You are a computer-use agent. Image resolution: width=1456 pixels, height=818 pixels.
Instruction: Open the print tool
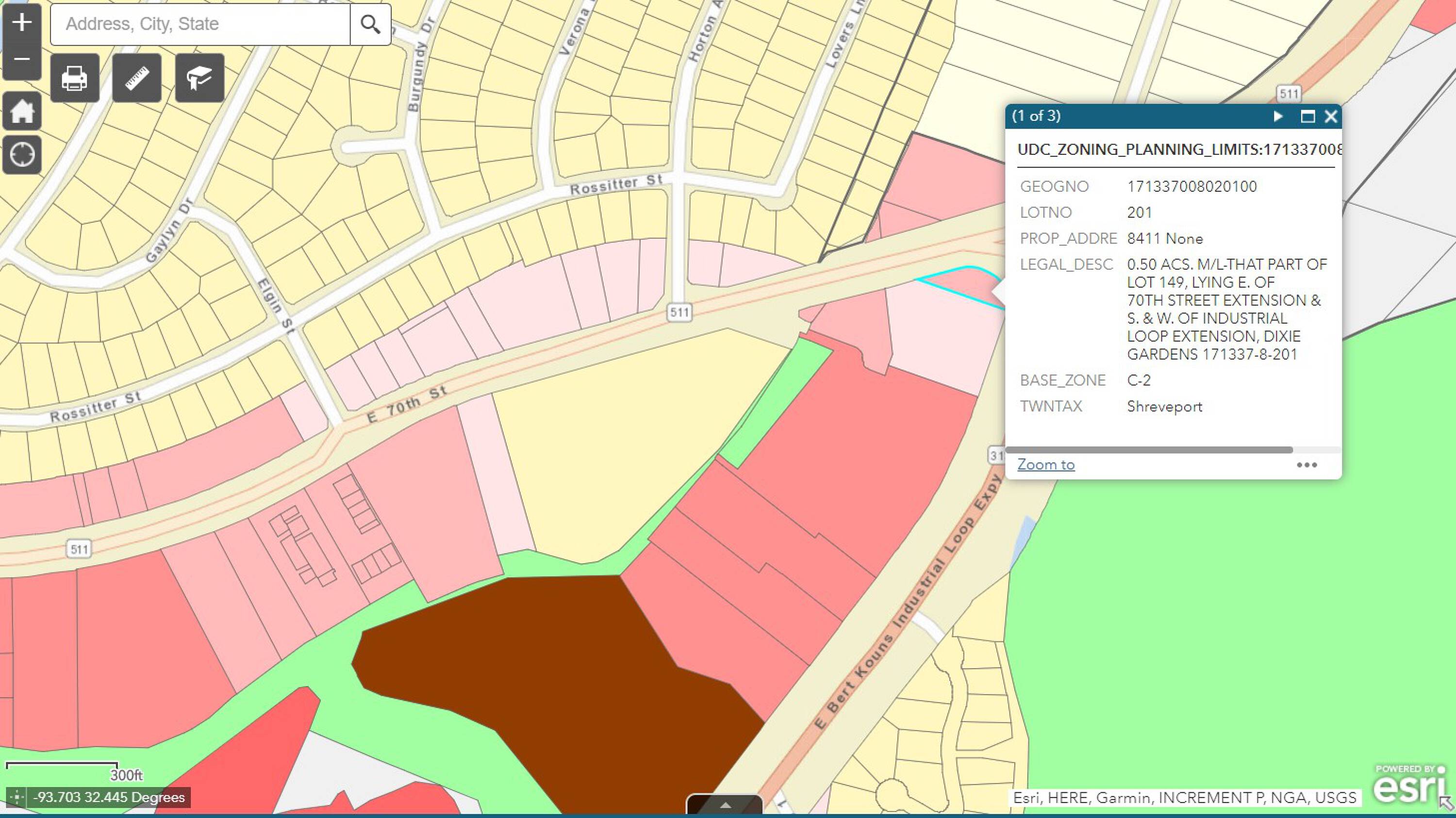click(x=75, y=78)
